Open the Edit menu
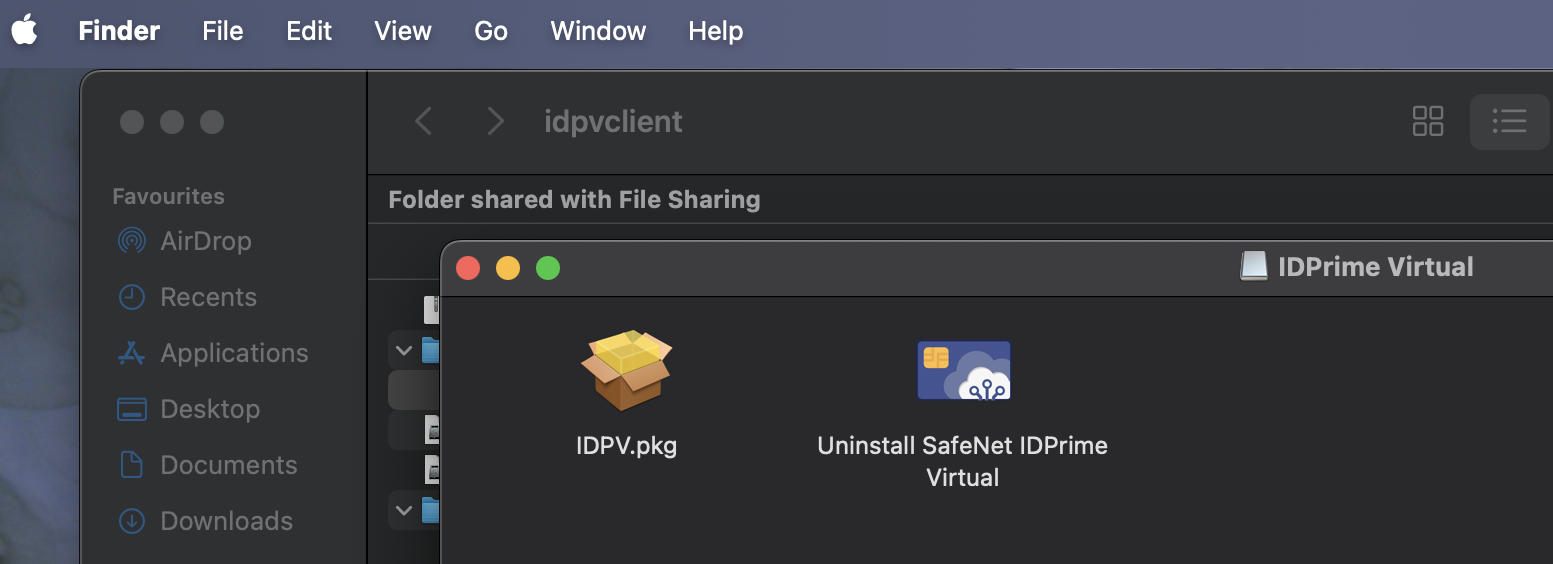The height and width of the screenshot is (564, 1553). pos(309,31)
